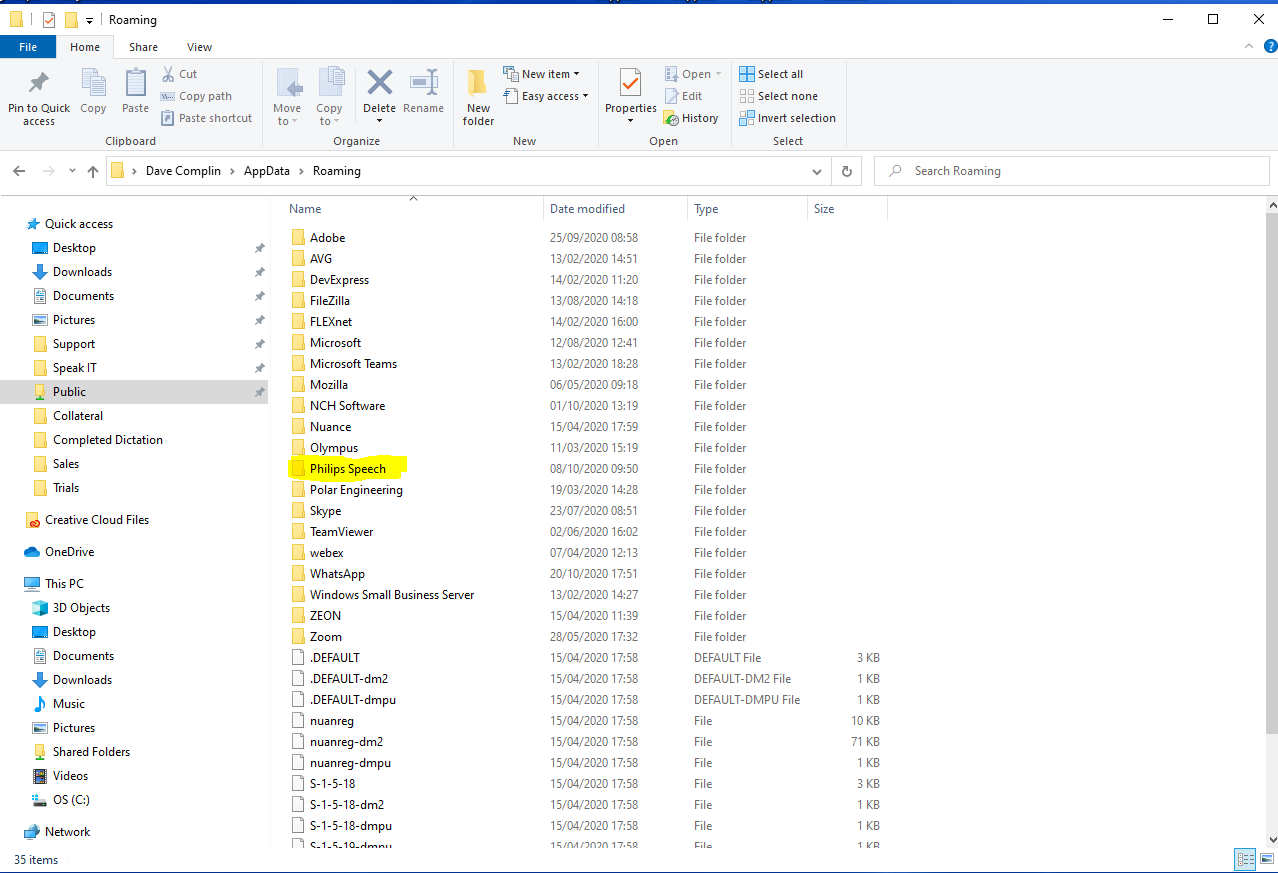Image resolution: width=1278 pixels, height=873 pixels.
Task: Click the Search Roaming input field
Action: [x=1070, y=171]
